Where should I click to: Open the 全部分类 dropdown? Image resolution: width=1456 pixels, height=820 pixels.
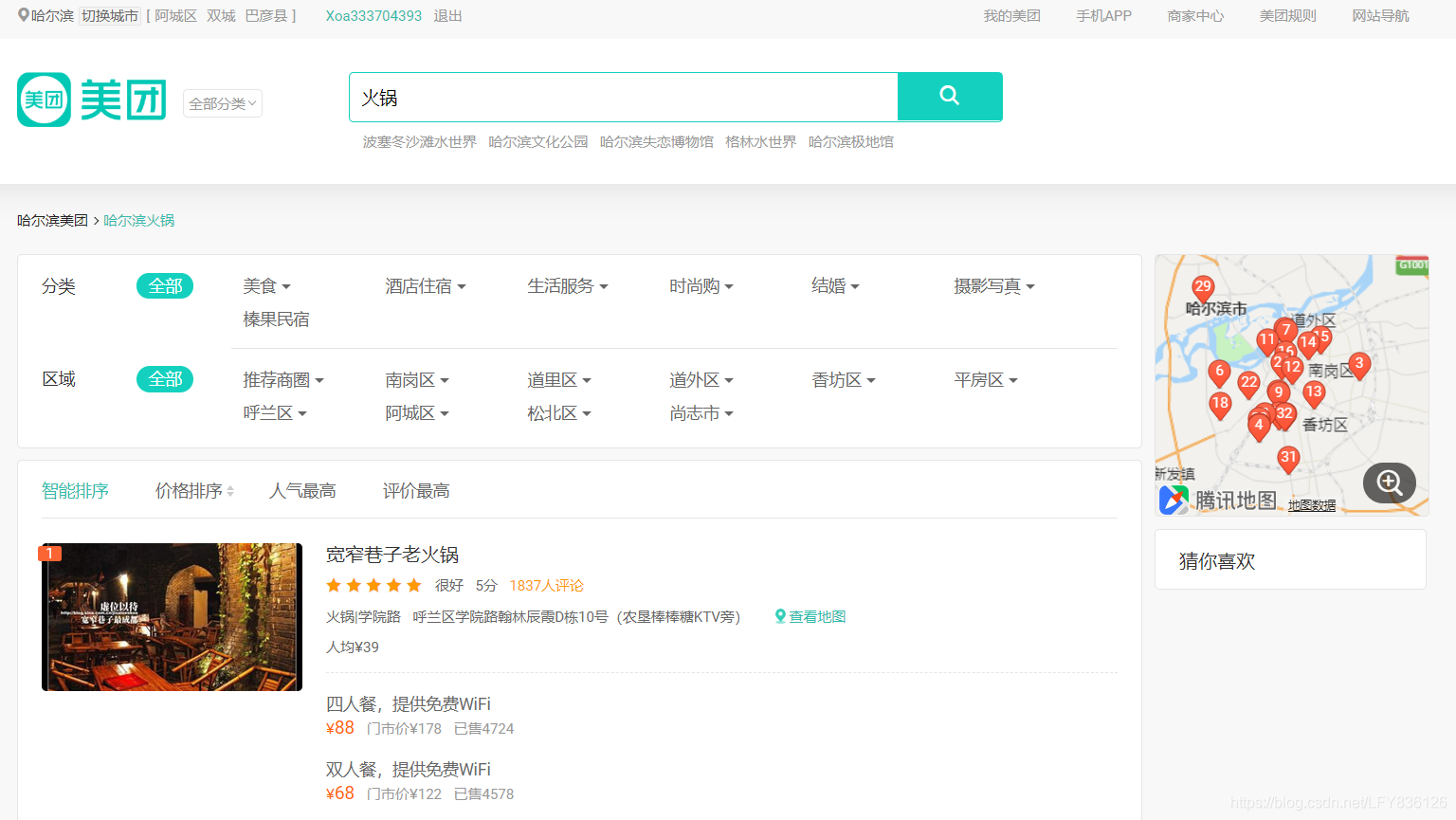click(x=223, y=103)
